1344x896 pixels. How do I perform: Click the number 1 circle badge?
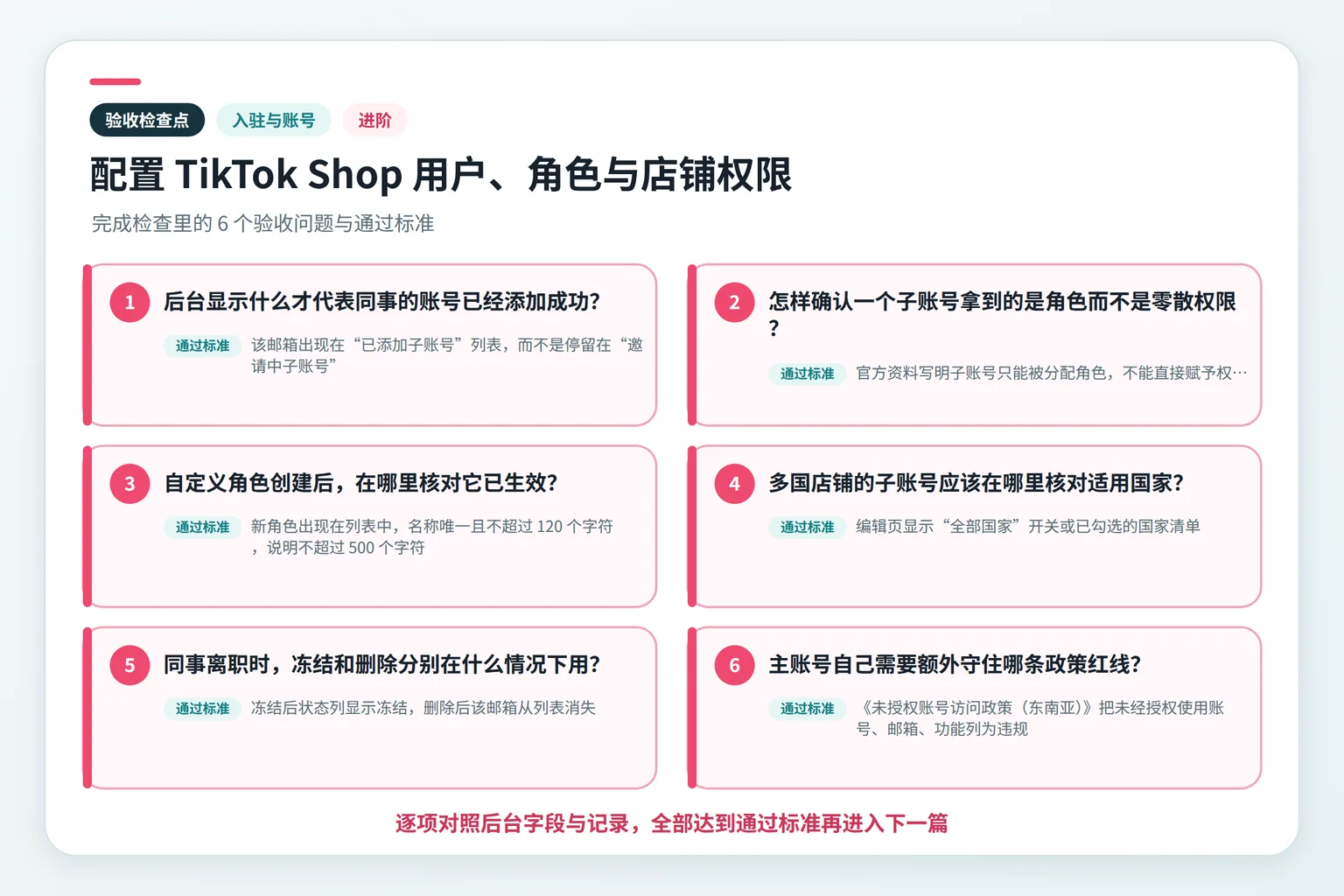click(x=129, y=302)
